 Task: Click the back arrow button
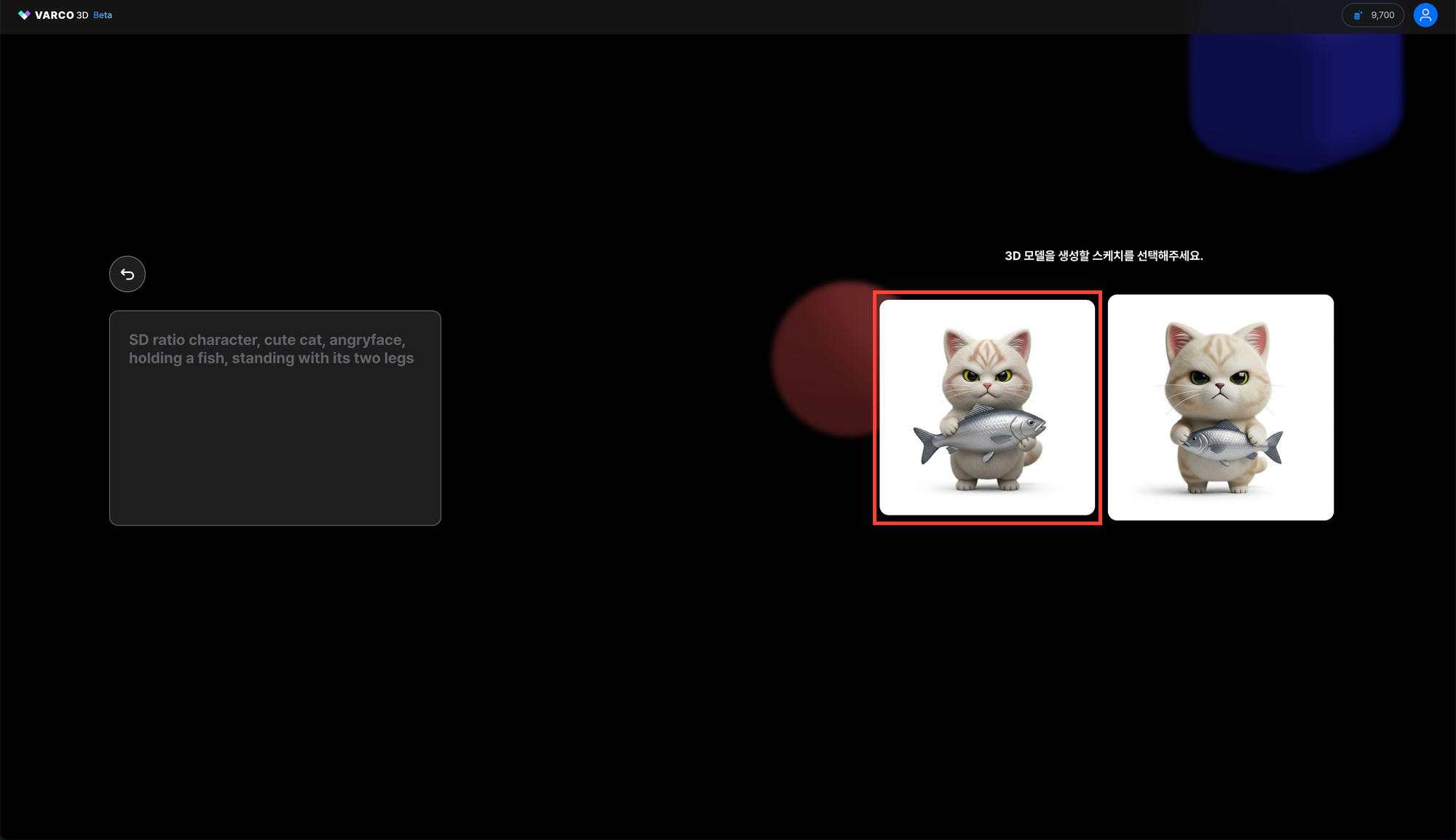coord(127,274)
